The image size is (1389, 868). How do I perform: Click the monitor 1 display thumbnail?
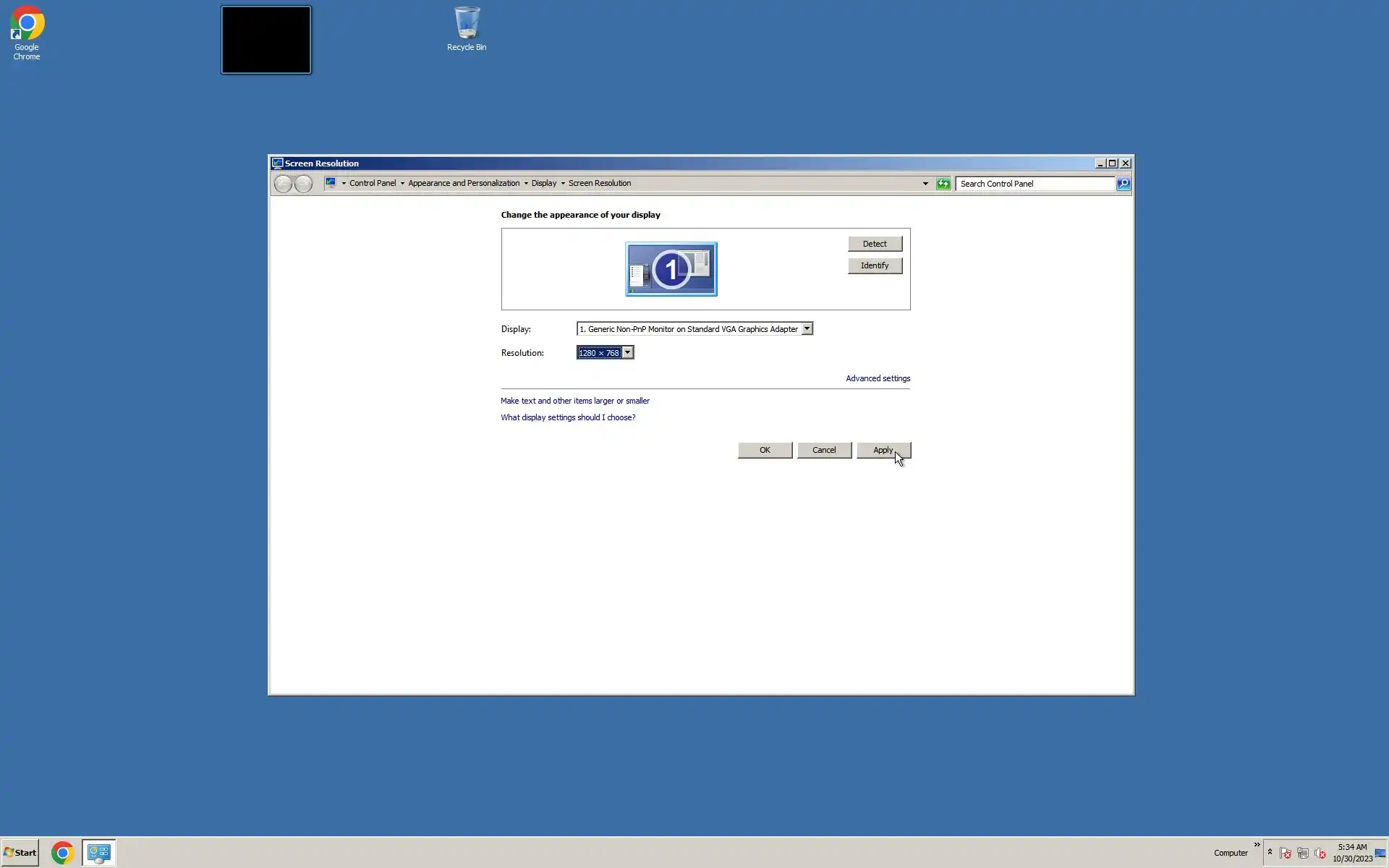click(671, 269)
